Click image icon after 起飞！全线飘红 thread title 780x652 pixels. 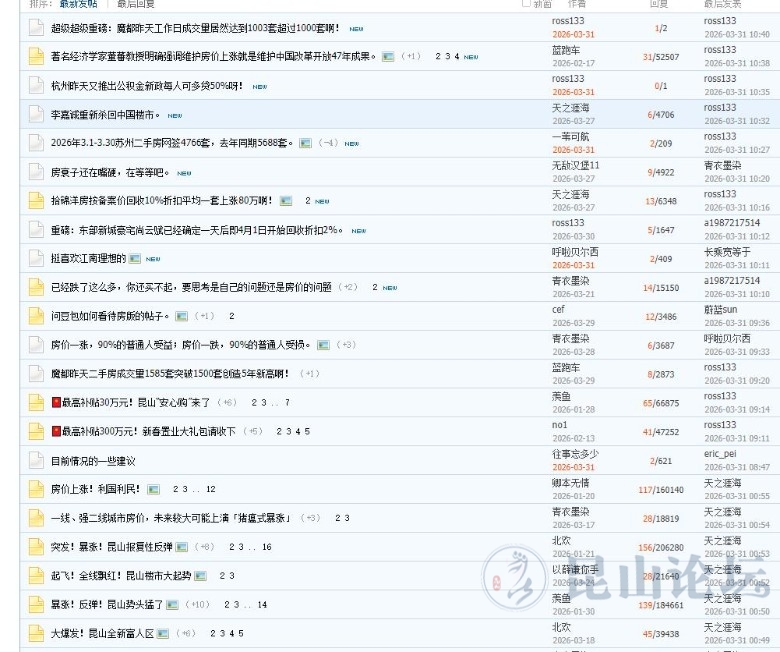click(x=200, y=576)
